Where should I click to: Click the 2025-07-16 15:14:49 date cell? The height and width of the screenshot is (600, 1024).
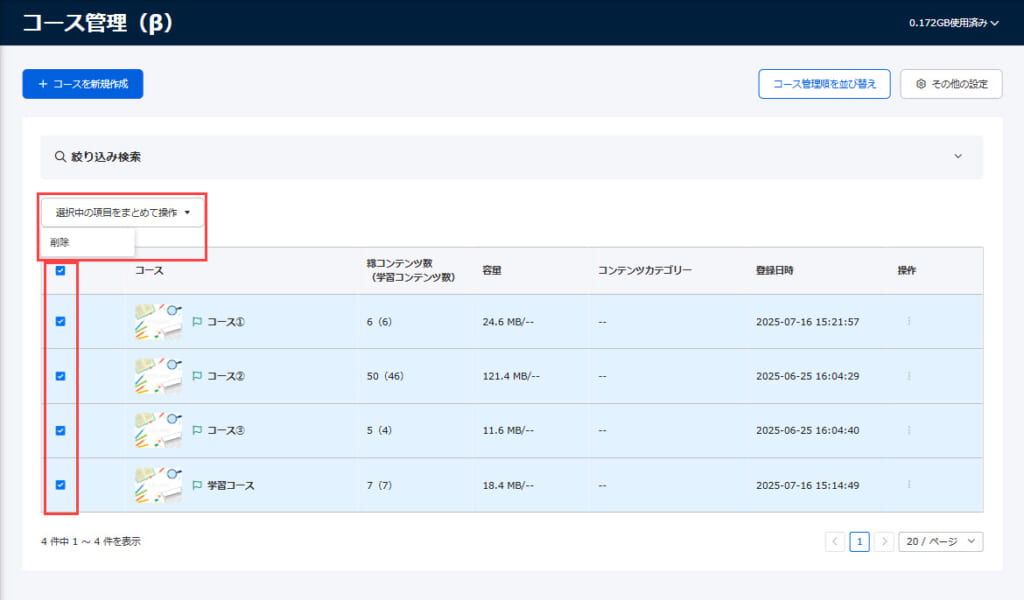coord(808,485)
